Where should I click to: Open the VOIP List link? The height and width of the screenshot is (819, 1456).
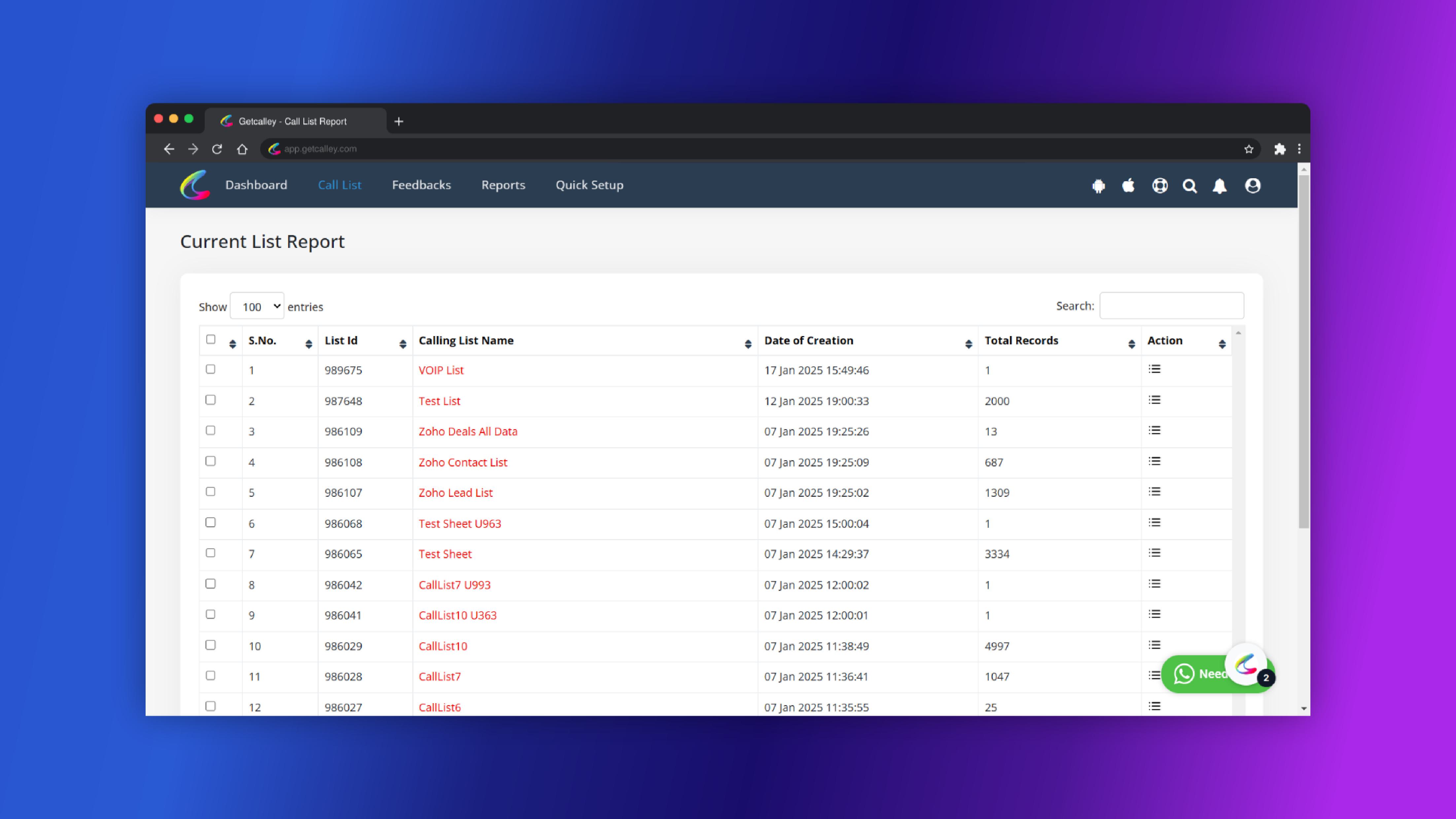point(441,370)
